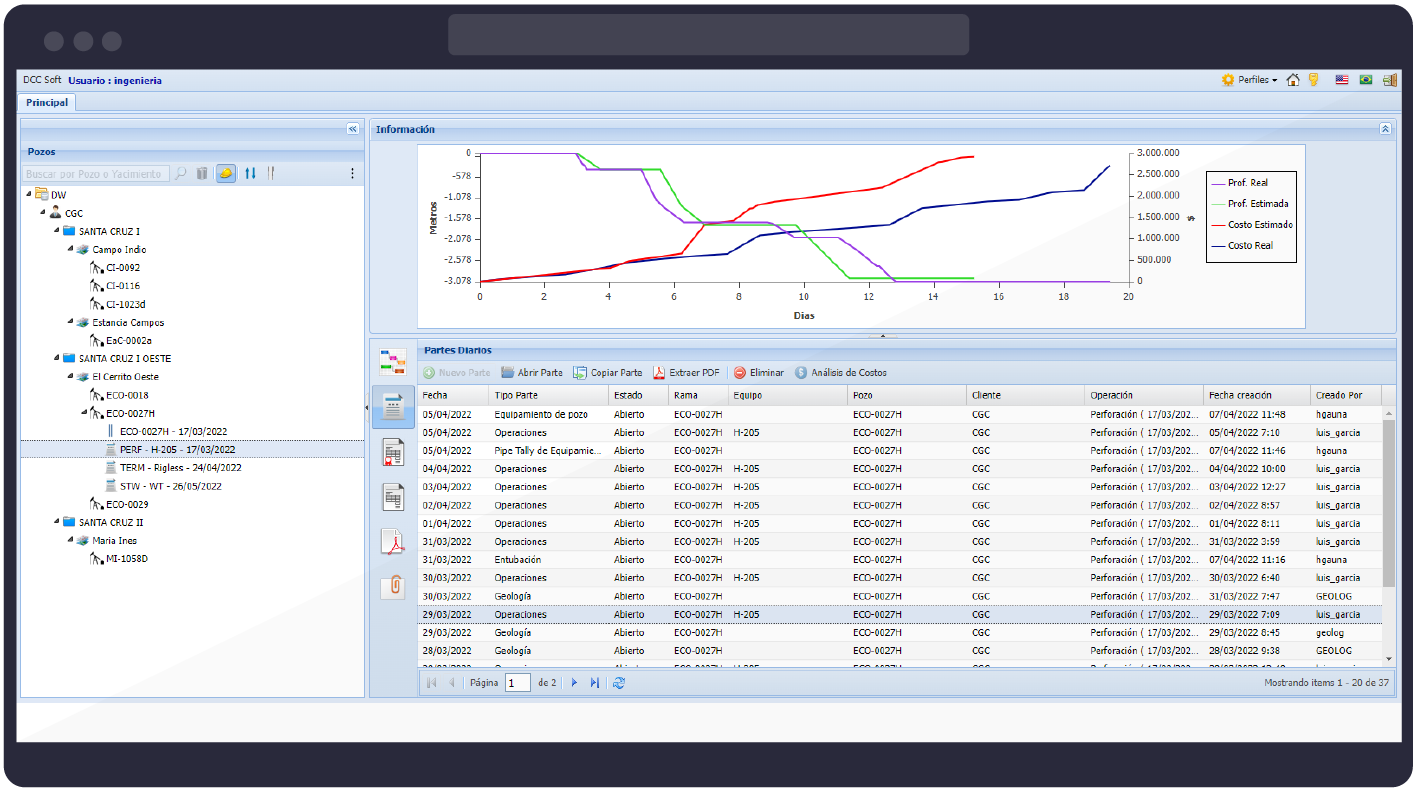The image size is (1417, 792).
Task: Go to last page of results
Action: tap(594, 682)
